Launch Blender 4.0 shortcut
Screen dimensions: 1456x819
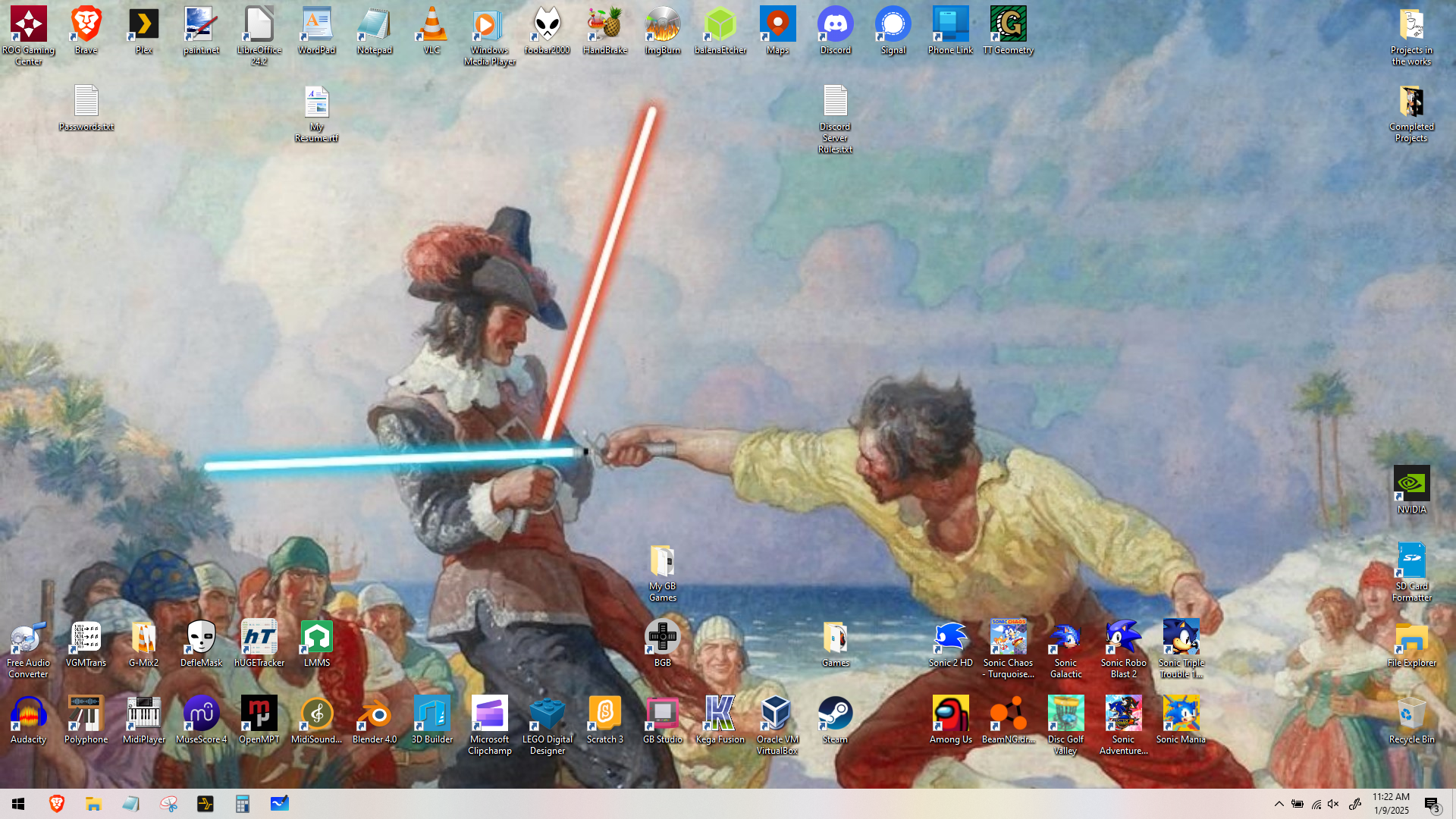coord(374,720)
